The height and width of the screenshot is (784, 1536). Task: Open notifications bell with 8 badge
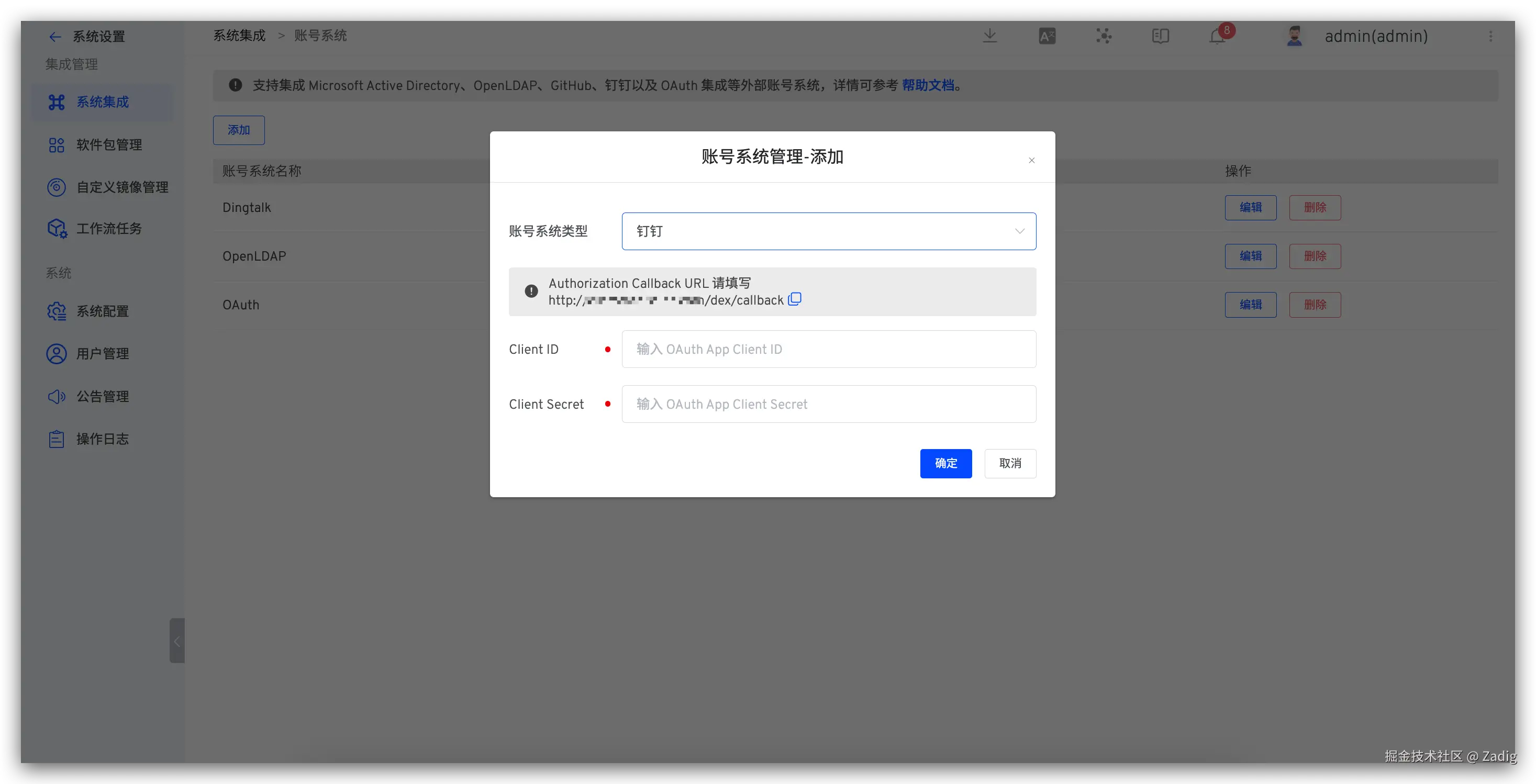[x=1217, y=36]
